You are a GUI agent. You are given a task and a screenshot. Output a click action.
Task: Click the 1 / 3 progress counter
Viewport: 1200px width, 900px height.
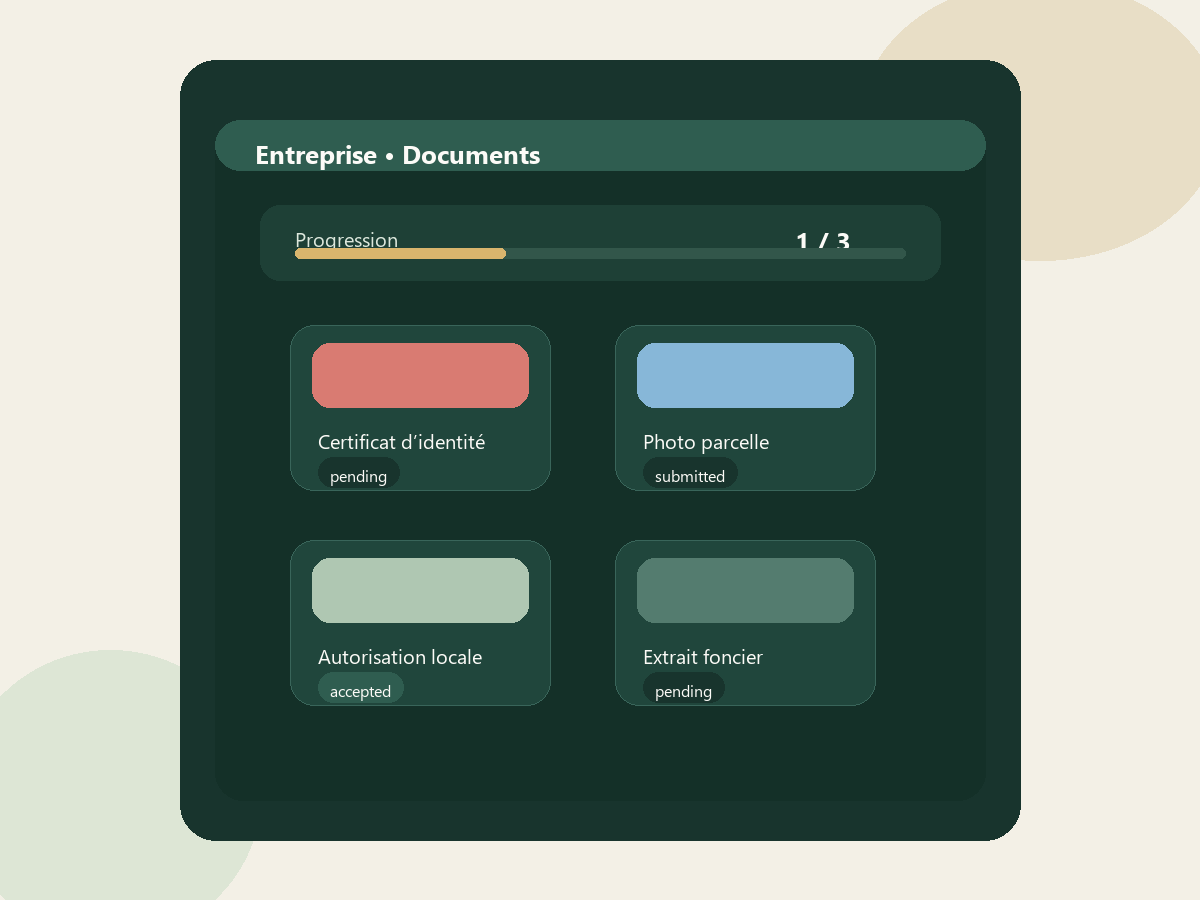tap(822, 240)
